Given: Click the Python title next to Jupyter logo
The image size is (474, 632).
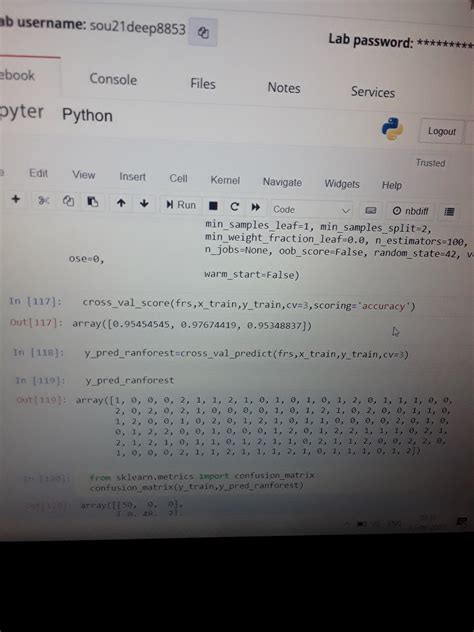Looking at the screenshot, I should coord(87,115).
